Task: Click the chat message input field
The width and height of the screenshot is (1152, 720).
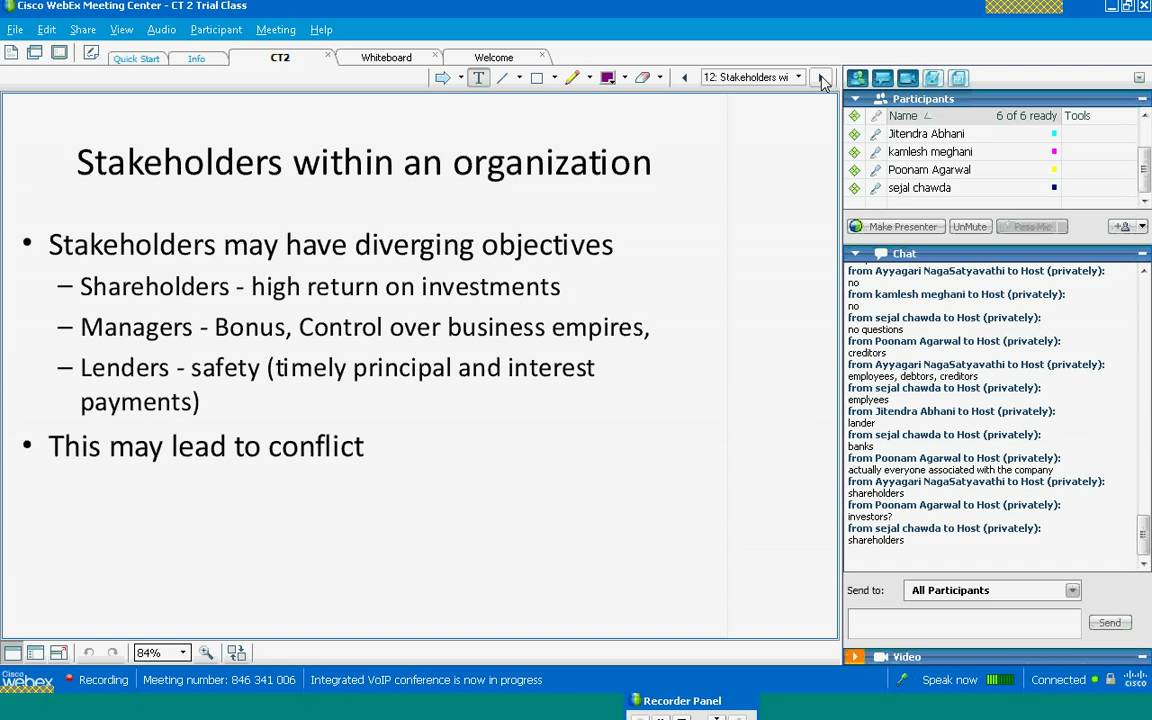Action: [x=964, y=623]
